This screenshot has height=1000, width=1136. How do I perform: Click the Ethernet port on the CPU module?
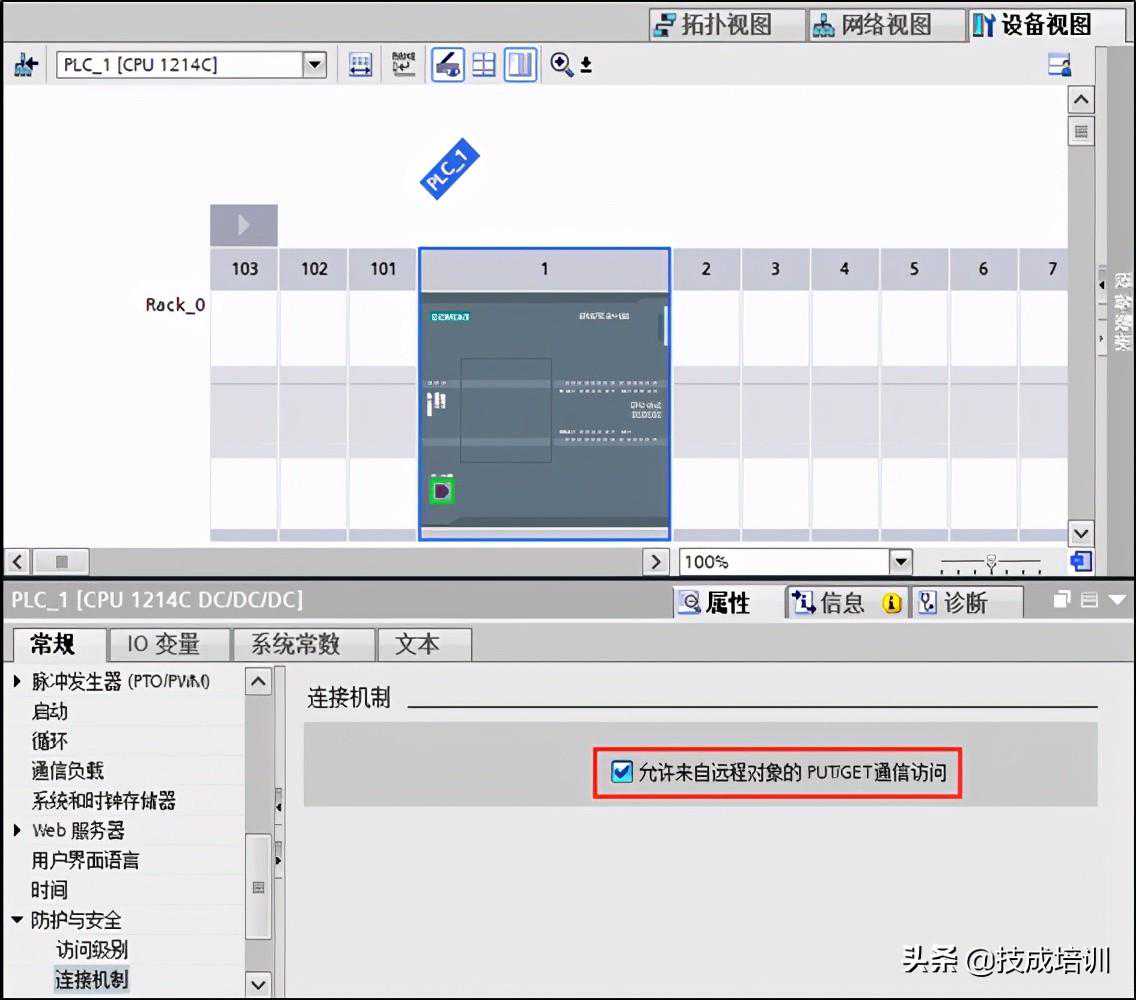coord(442,490)
